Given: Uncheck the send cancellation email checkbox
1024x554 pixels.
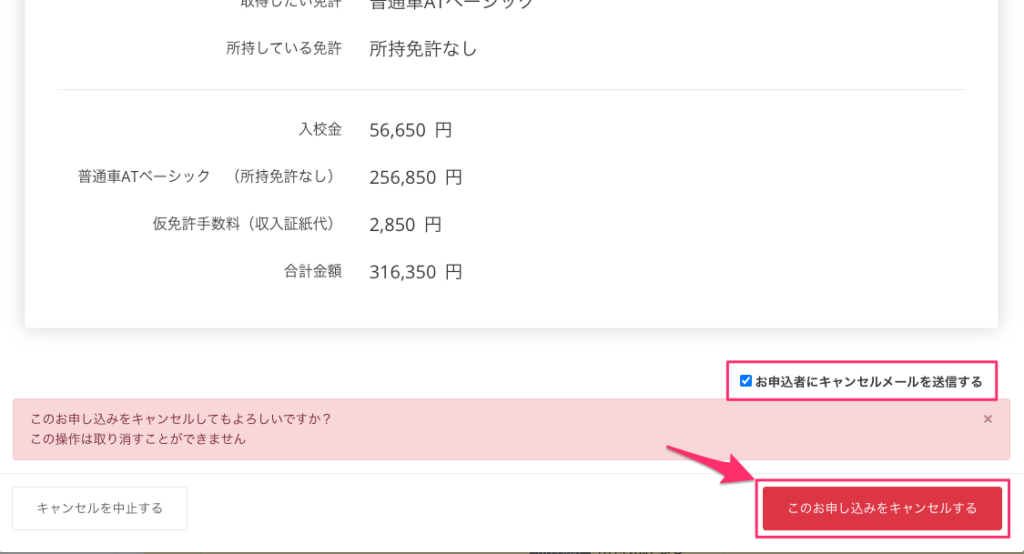Looking at the screenshot, I should click(745, 381).
